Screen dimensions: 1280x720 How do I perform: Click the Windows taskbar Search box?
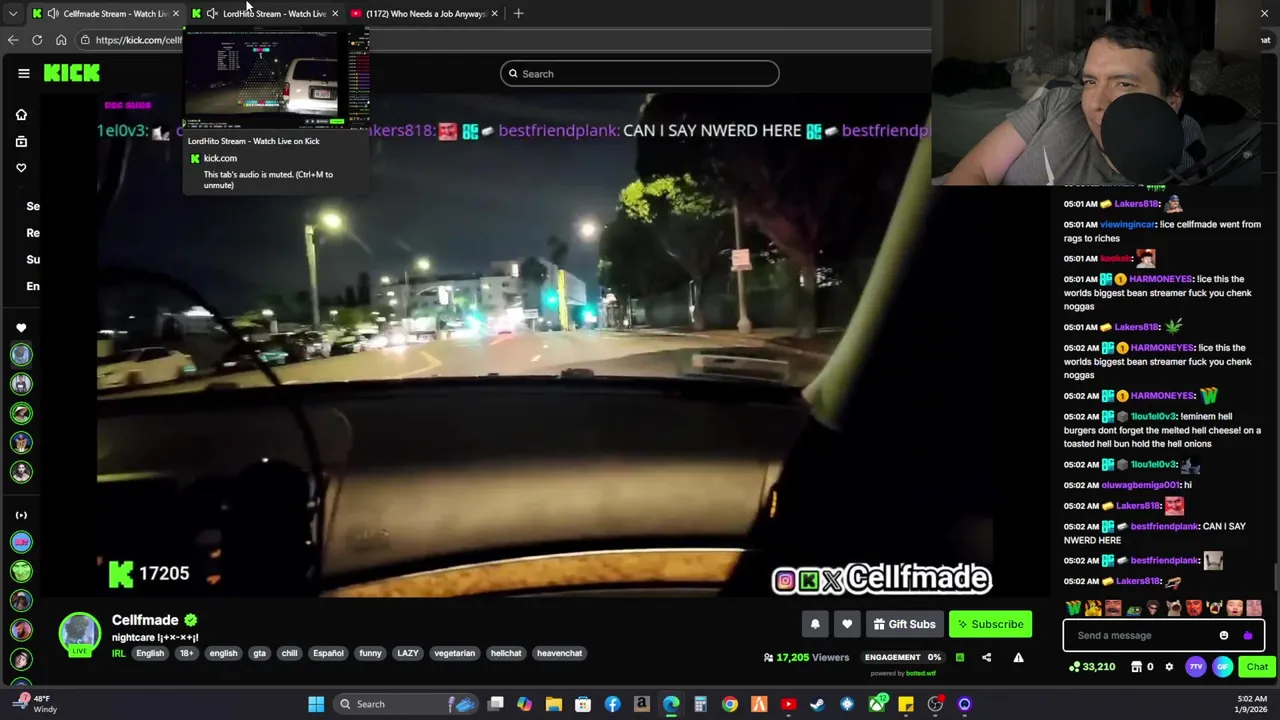[408, 704]
